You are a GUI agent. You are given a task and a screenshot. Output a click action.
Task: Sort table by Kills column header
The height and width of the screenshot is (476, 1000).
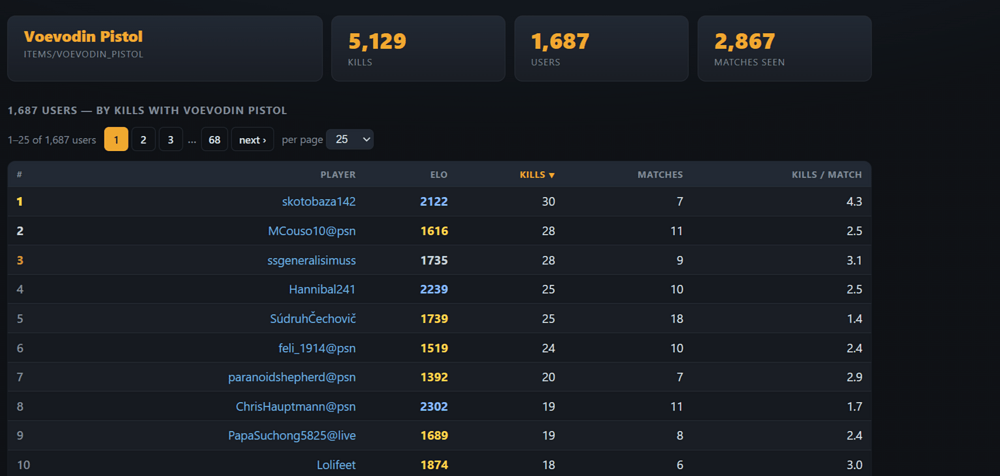[537, 175]
